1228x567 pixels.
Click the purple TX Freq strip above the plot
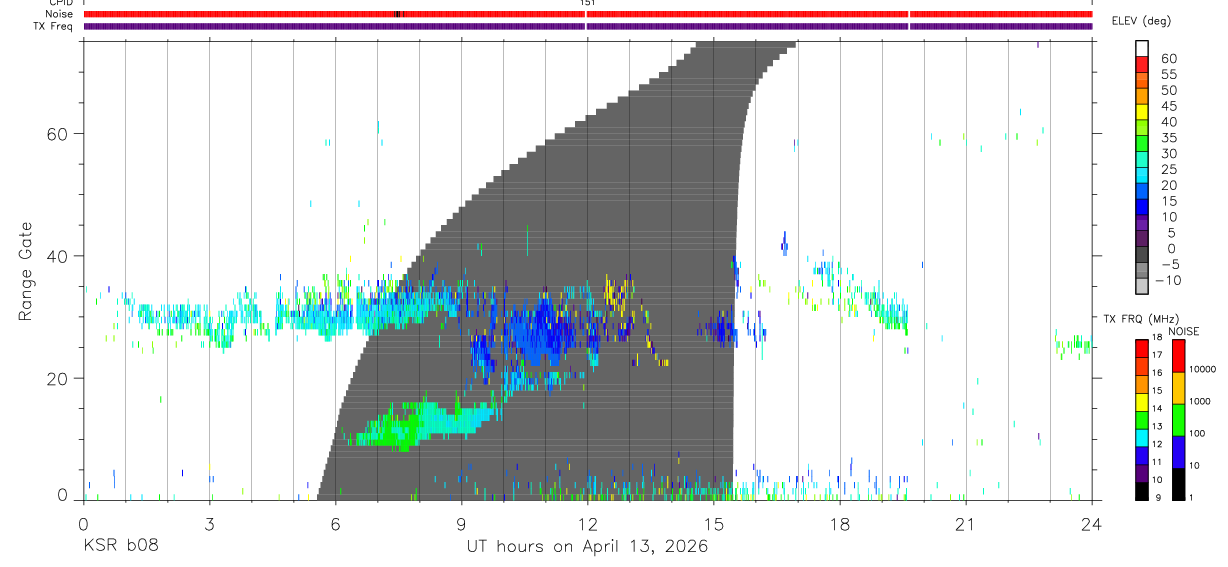click(587, 26)
